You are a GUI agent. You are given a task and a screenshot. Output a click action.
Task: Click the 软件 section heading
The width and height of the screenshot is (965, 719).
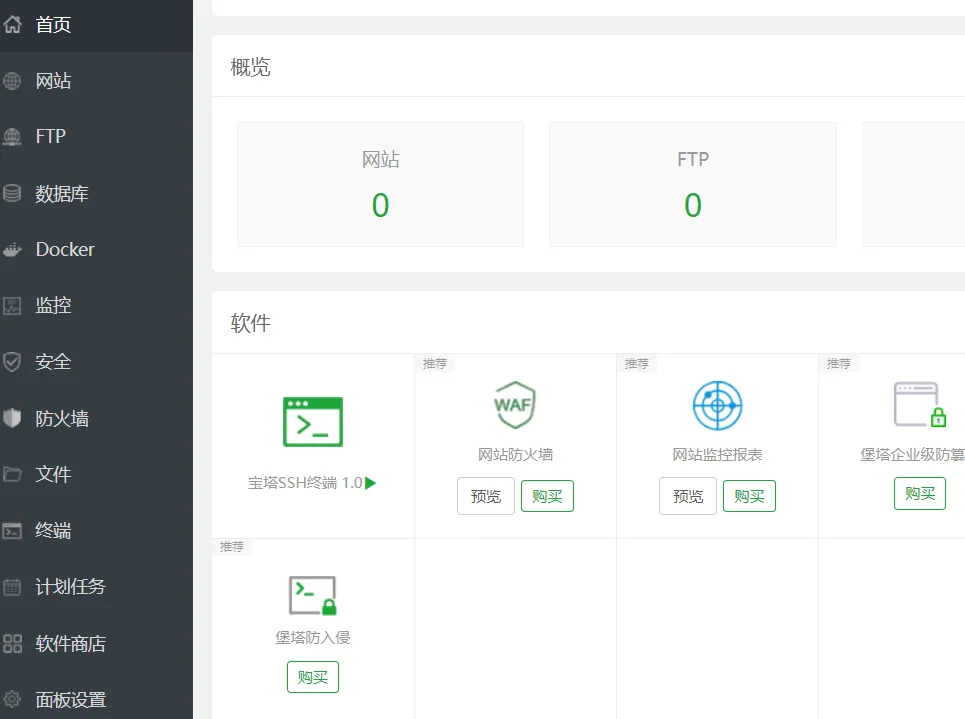point(250,323)
